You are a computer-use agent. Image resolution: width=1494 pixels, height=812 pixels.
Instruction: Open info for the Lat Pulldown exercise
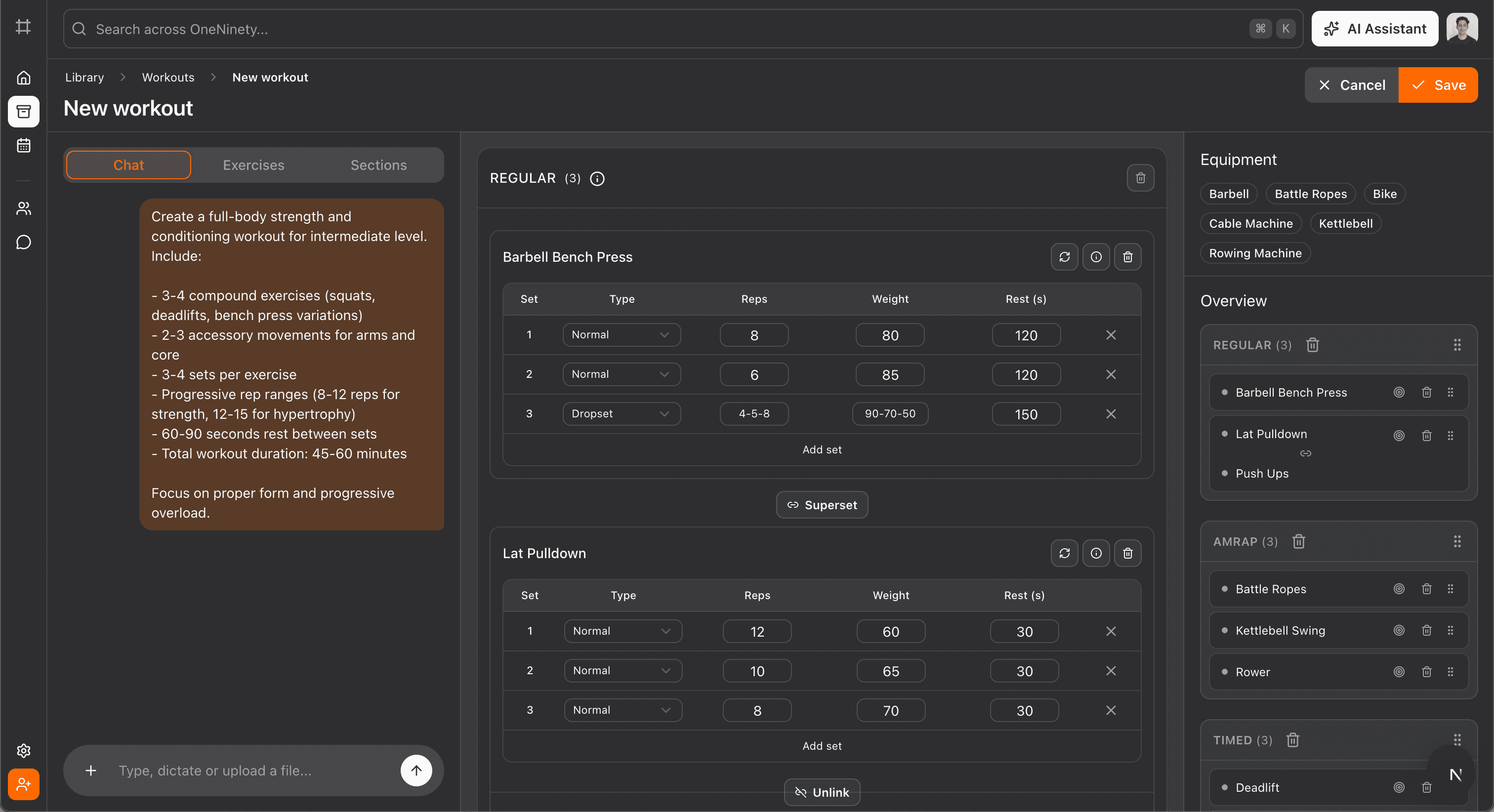click(x=1096, y=553)
